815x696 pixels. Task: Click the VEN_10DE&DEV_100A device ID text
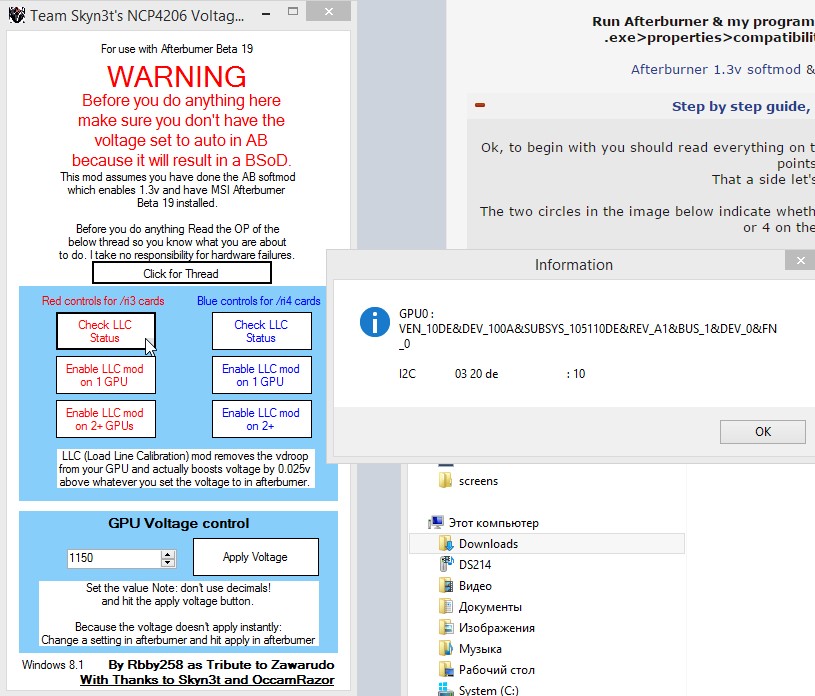coord(587,336)
